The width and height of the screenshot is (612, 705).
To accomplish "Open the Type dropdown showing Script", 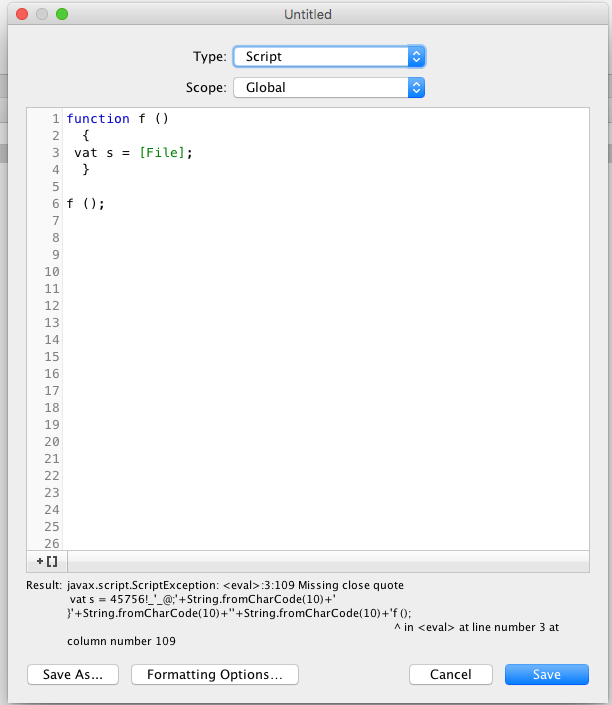I will pyautogui.click(x=329, y=57).
